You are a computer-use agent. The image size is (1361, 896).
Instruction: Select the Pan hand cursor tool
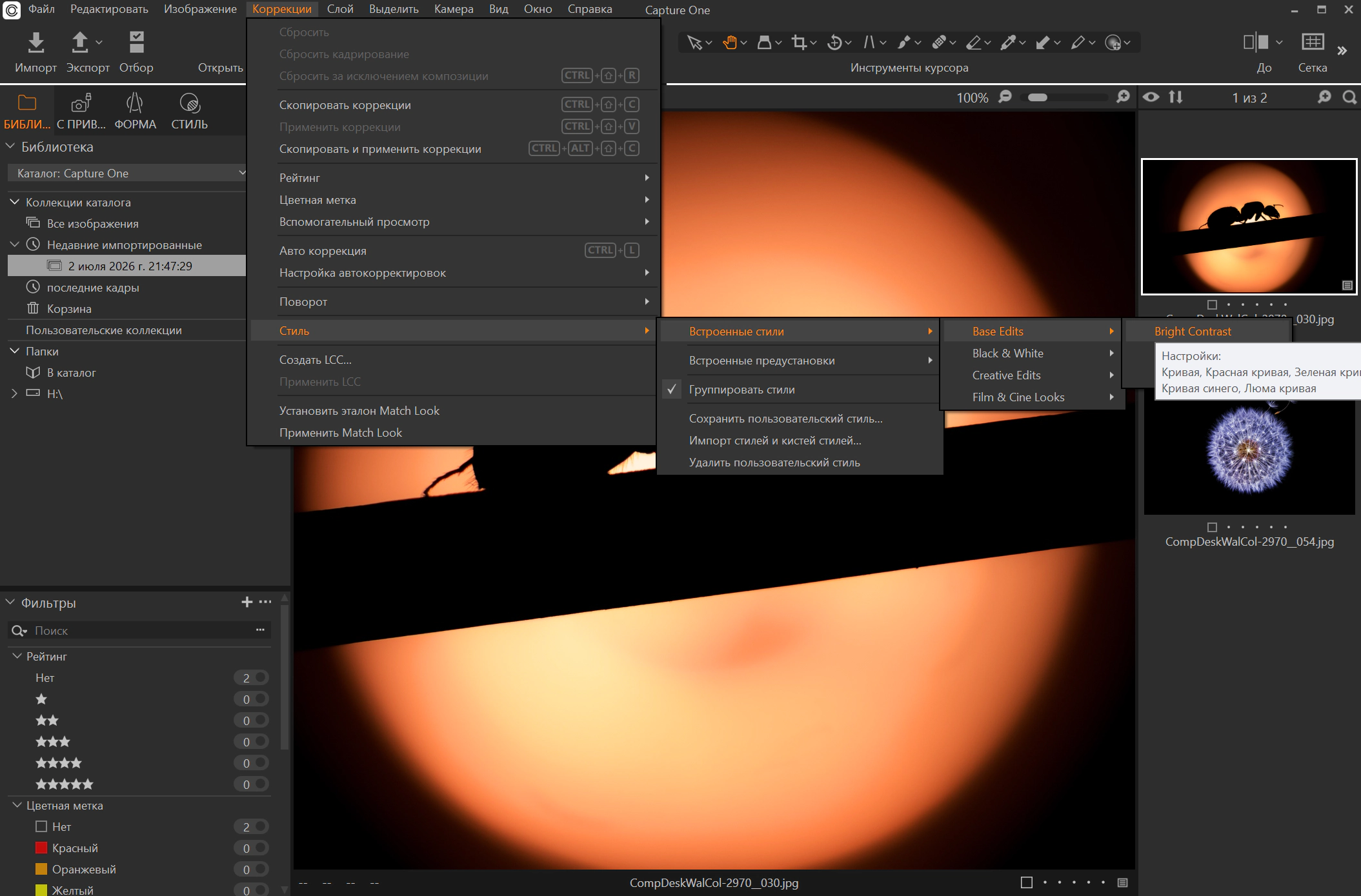[730, 43]
